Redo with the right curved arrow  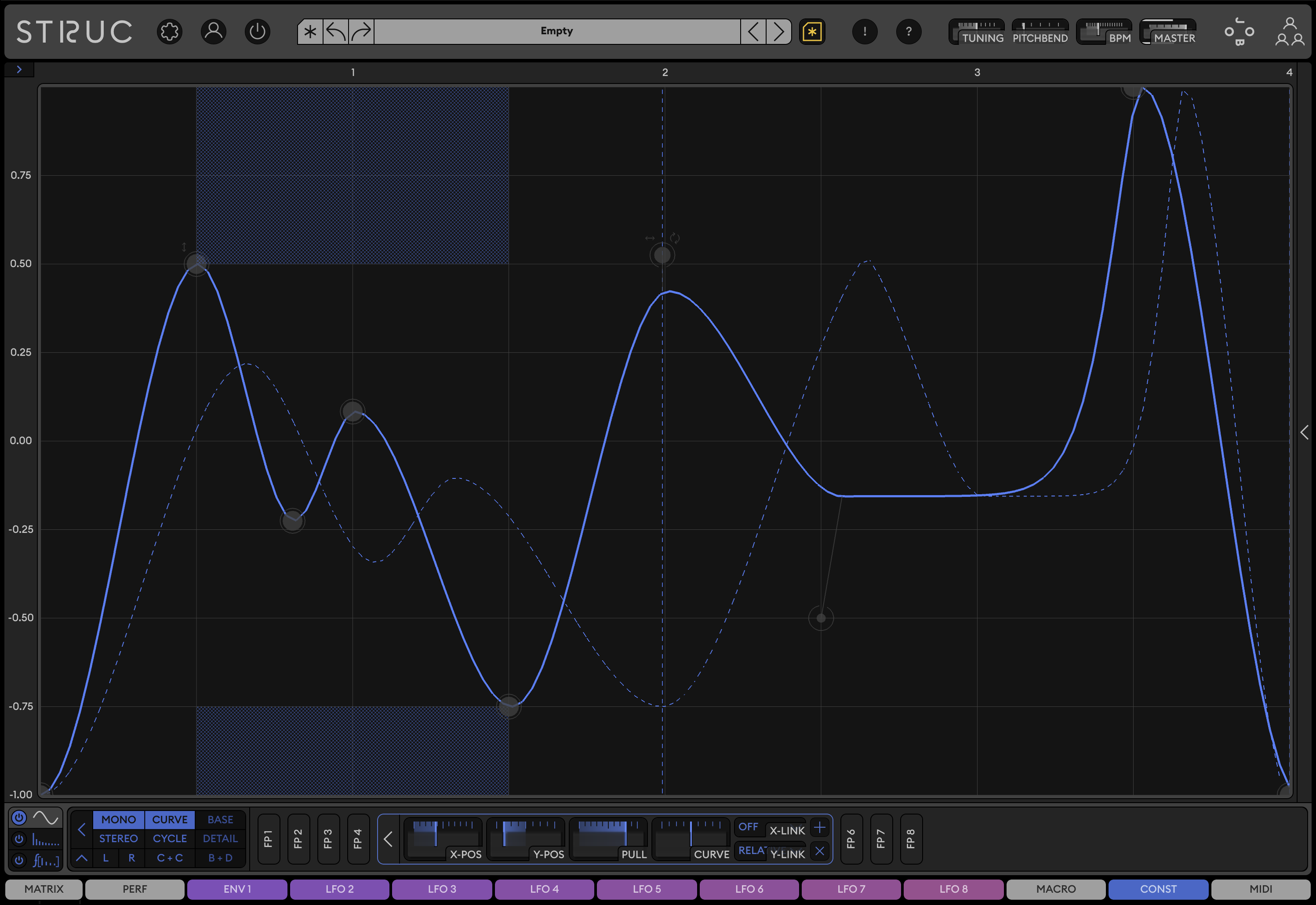(x=361, y=32)
